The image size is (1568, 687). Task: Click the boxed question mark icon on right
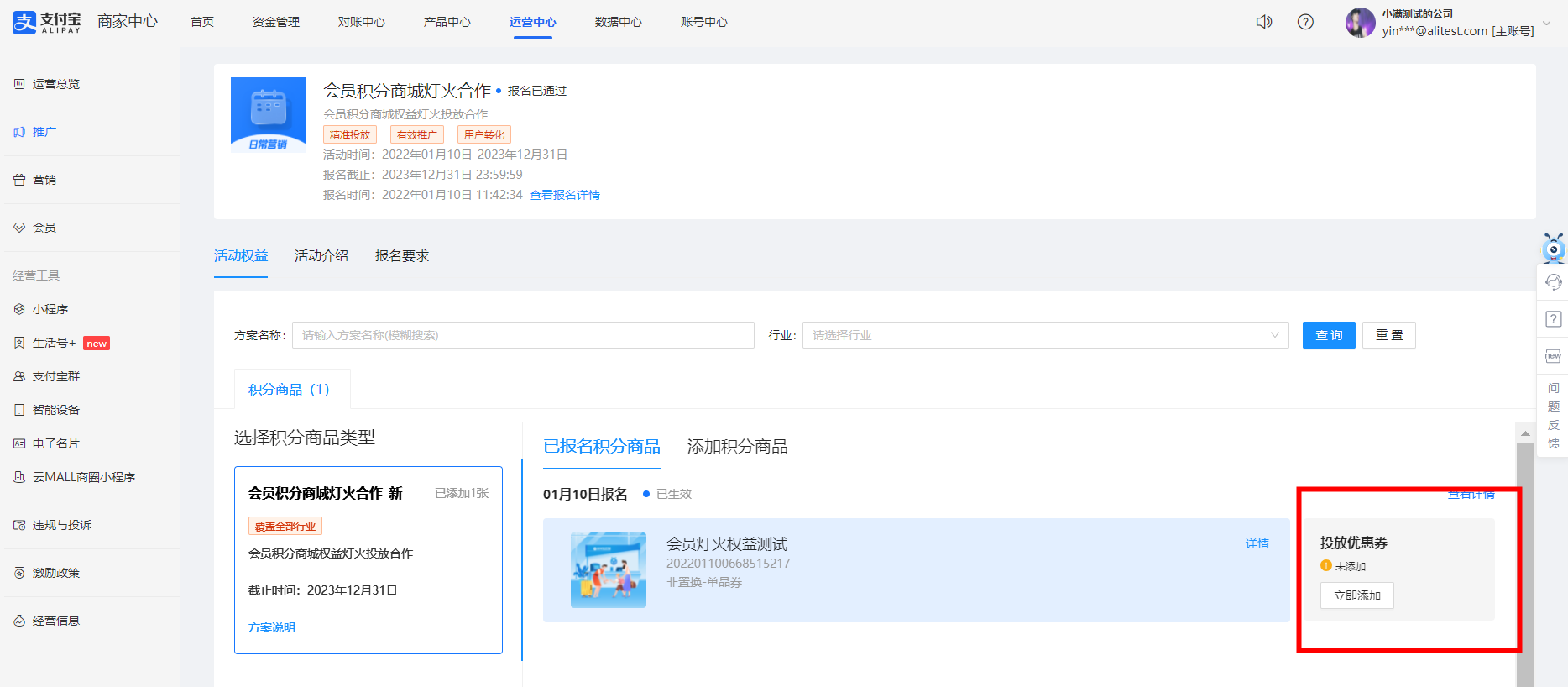(x=1553, y=319)
